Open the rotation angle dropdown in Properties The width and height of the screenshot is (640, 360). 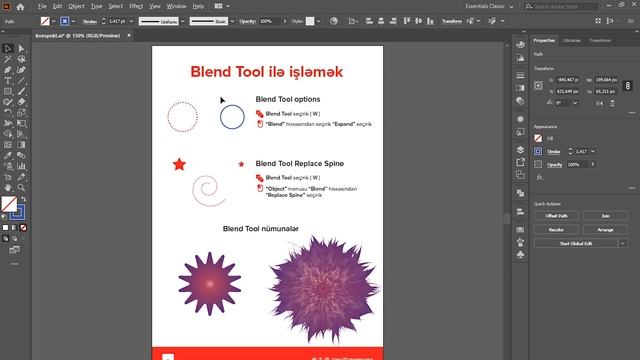click(575, 103)
